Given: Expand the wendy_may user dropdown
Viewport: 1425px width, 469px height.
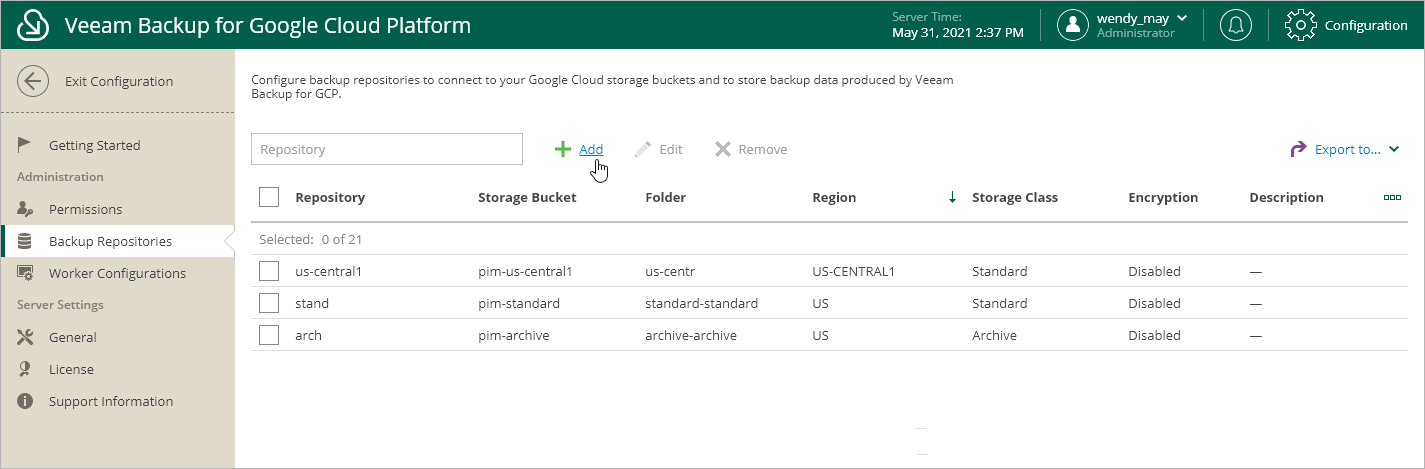Looking at the screenshot, I should [x=1182, y=18].
